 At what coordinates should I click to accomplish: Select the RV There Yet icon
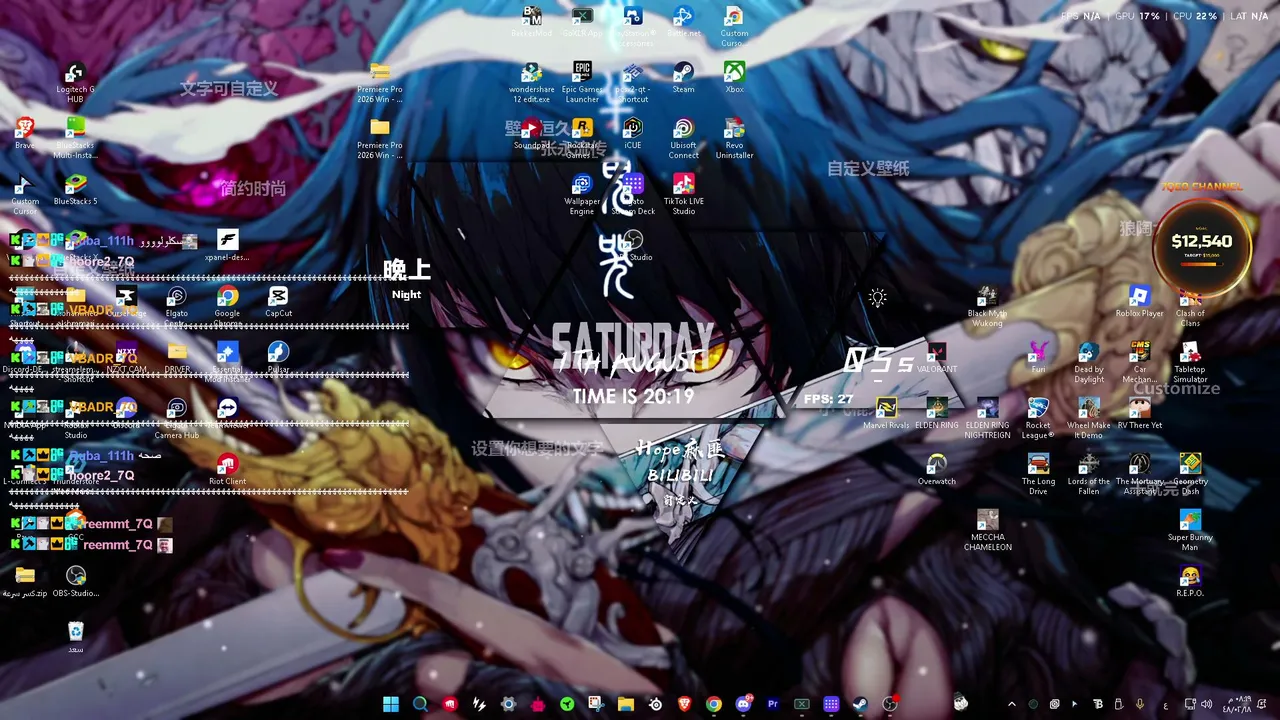(1139, 415)
